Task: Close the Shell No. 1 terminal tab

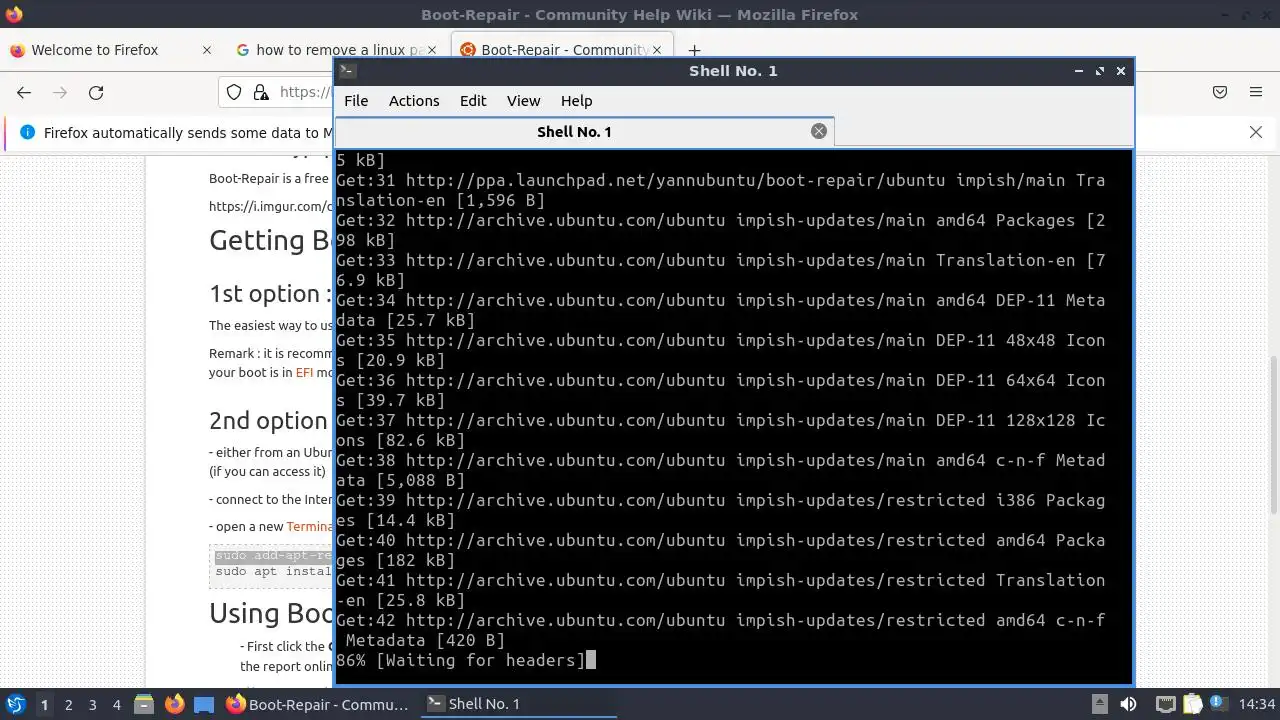Action: (819, 131)
